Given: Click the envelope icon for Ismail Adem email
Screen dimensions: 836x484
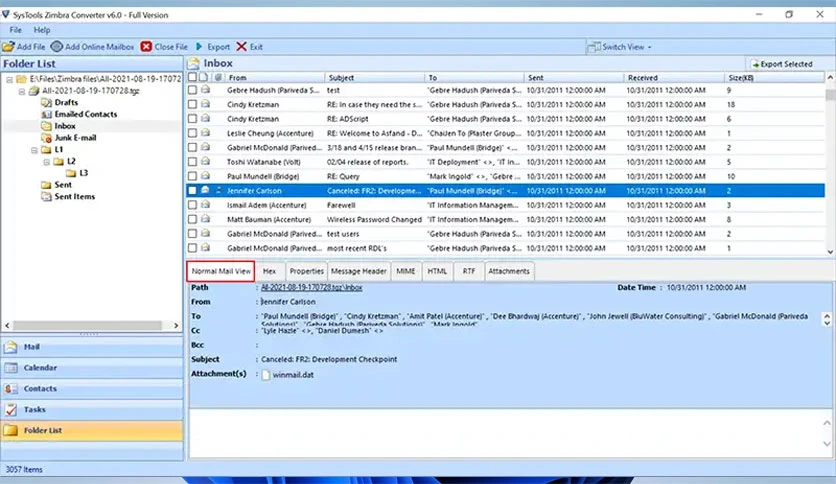Looking at the screenshot, I should pyautogui.click(x=205, y=205).
